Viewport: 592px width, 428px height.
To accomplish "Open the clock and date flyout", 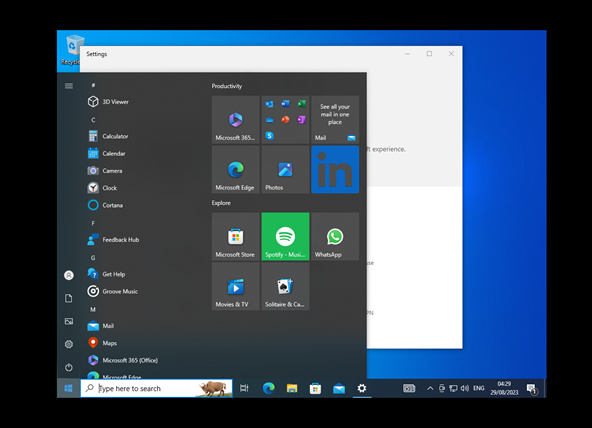I will (504, 388).
